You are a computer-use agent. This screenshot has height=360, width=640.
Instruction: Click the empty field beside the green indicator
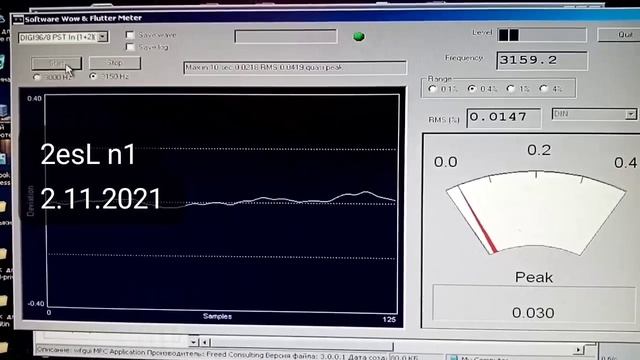point(286,36)
